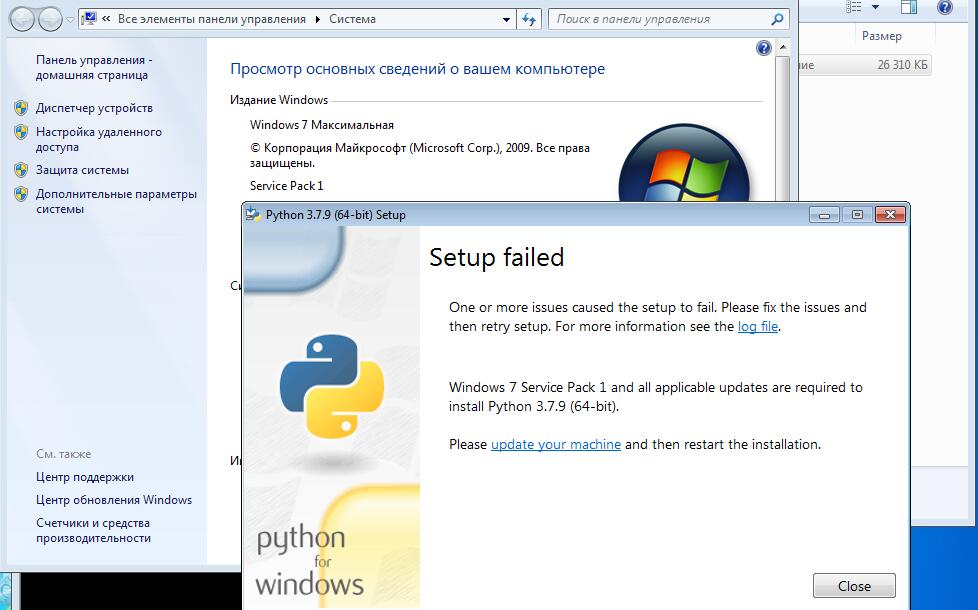Open 'Диспетчер устройств' link
Screen dimensions: 978x610
click(94, 108)
